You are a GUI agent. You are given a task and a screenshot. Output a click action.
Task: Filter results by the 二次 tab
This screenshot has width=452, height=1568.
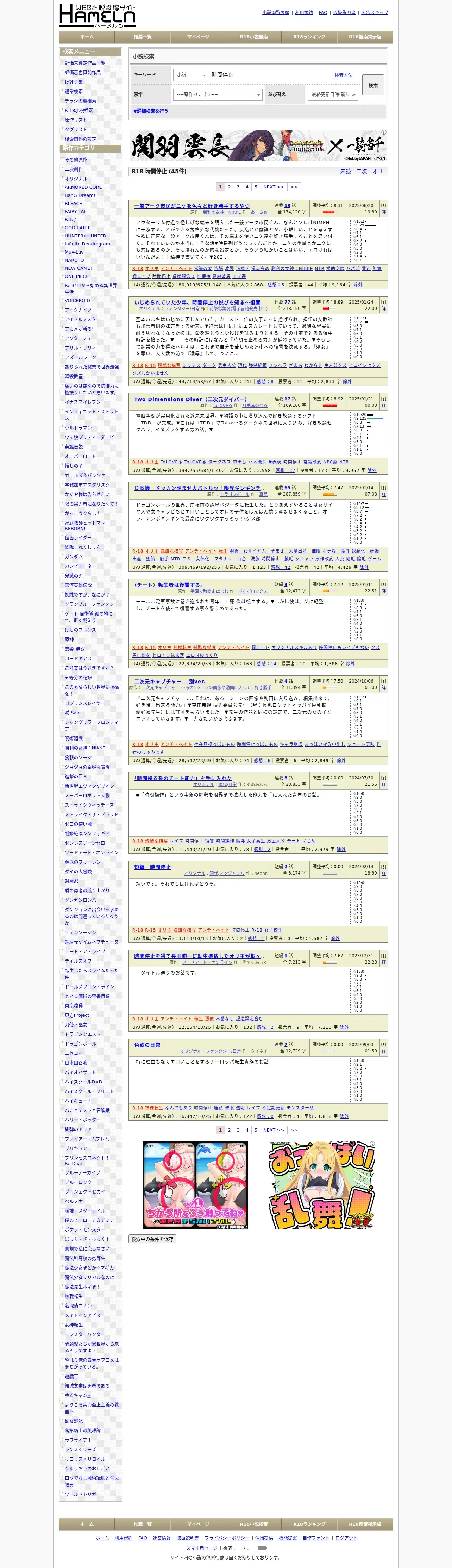(362, 171)
